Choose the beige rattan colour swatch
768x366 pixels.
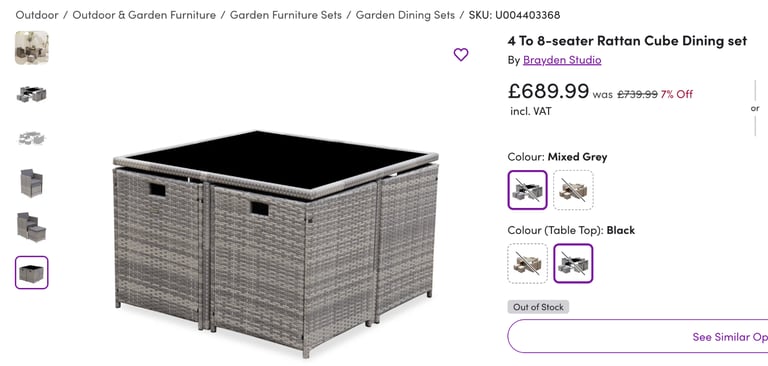[573, 190]
